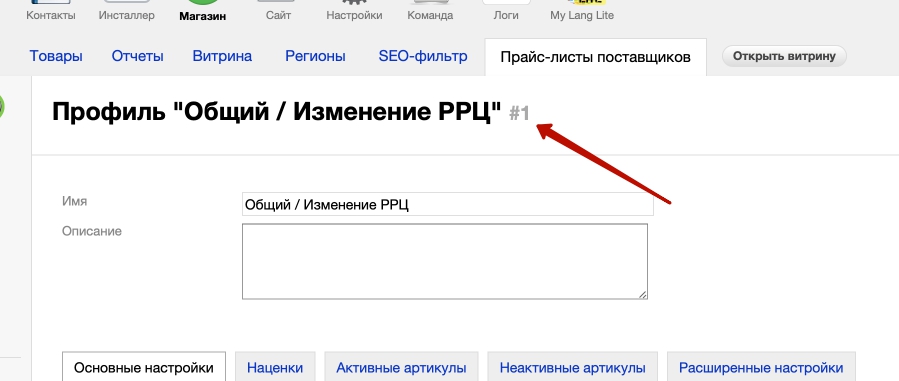The height and width of the screenshot is (381, 899).
Task: Open the Магазин app
Action: tap(202, 11)
